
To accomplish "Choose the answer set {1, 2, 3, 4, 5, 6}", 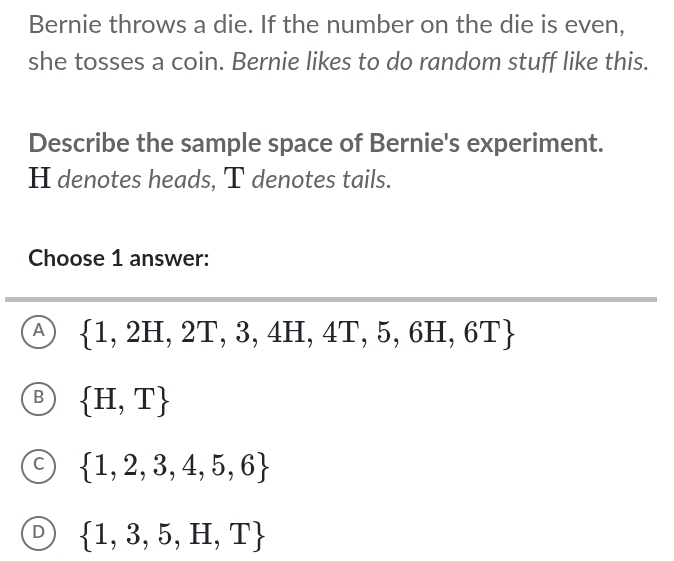I will coord(174,467).
